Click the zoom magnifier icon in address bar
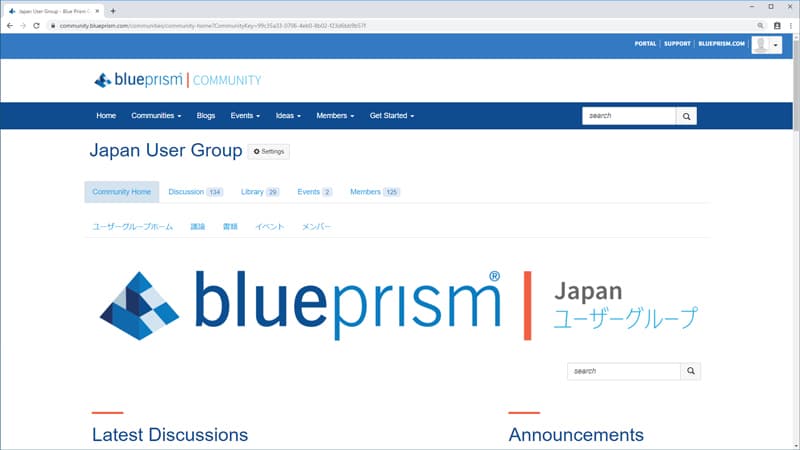 coord(760,26)
